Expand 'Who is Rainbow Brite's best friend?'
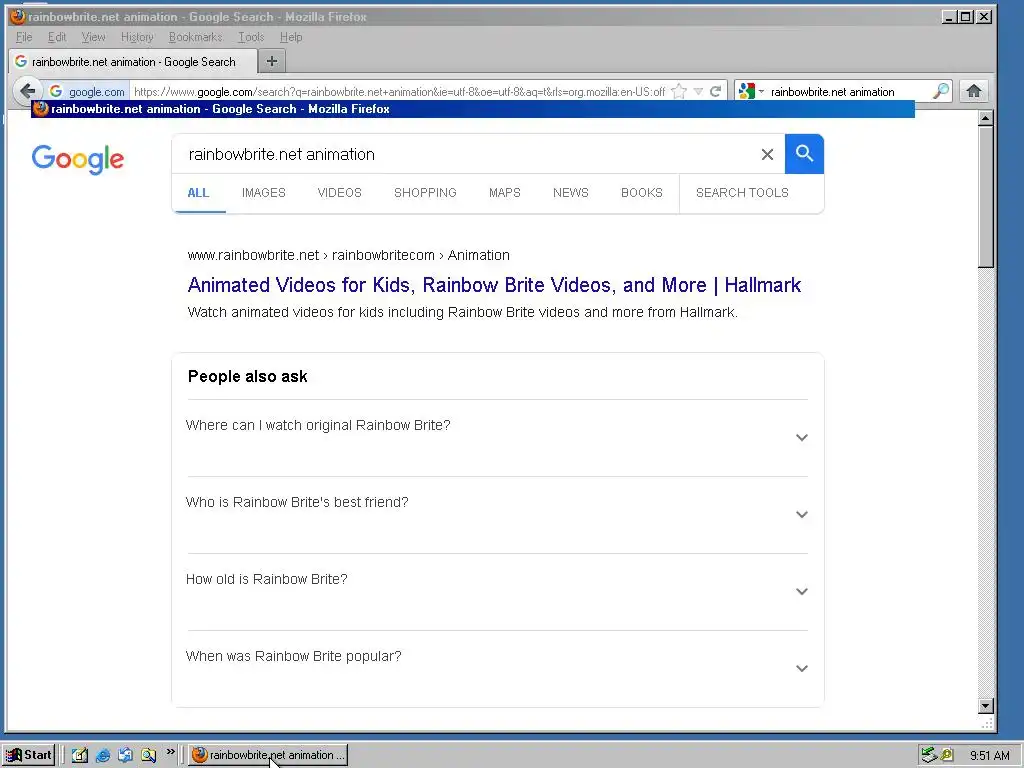 click(497, 515)
